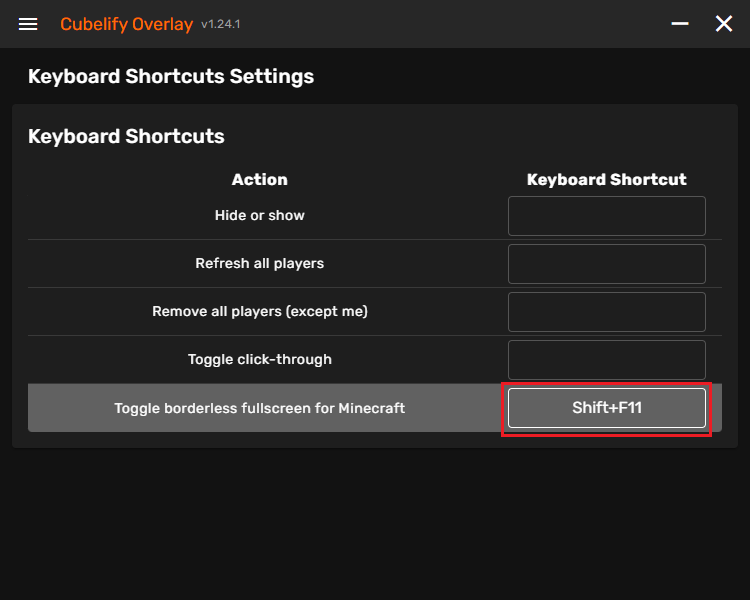
Task: Close the Cubelify Overlay window
Action: [724, 24]
